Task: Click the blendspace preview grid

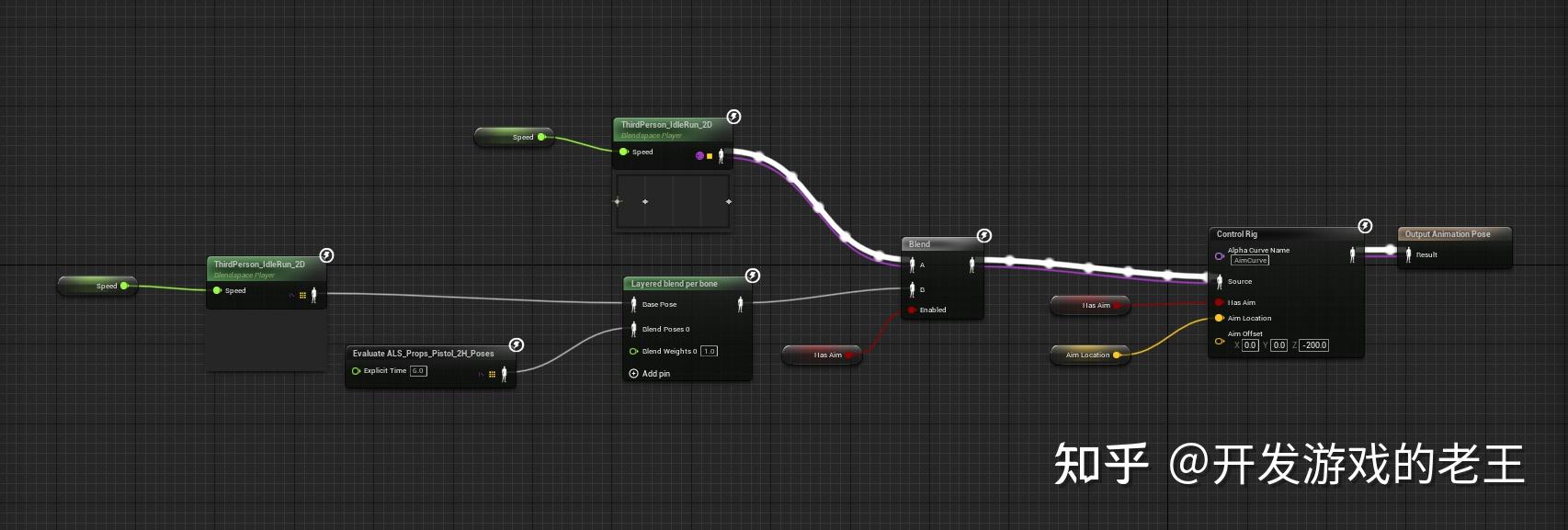Action: click(x=673, y=201)
